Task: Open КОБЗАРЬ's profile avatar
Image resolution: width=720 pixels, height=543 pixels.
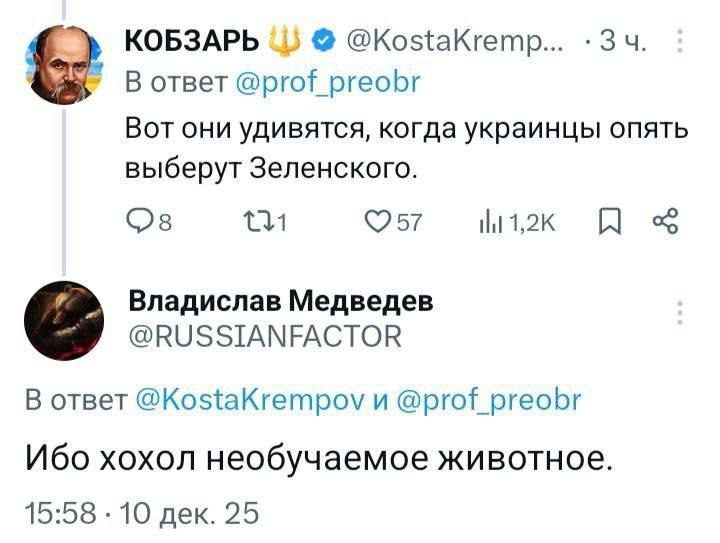Action: pyautogui.click(x=66, y=66)
